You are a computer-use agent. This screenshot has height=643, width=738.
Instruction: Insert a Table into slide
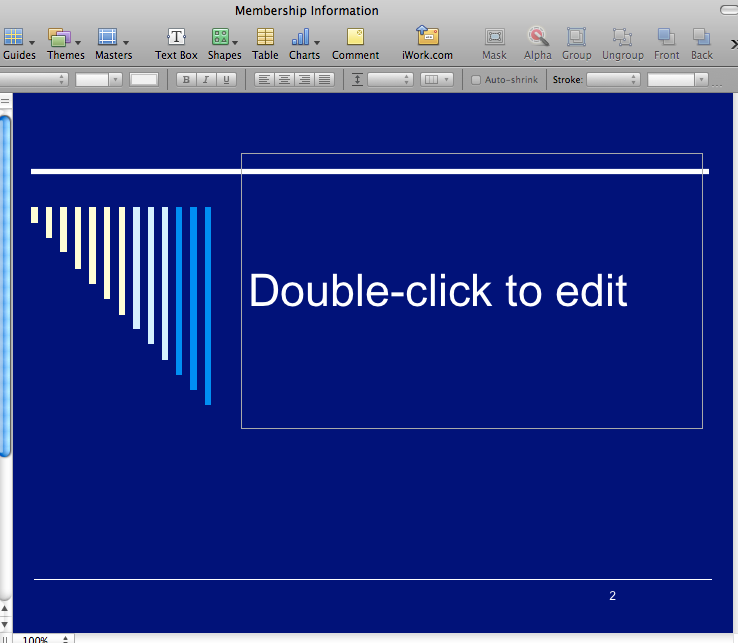(x=265, y=43)
